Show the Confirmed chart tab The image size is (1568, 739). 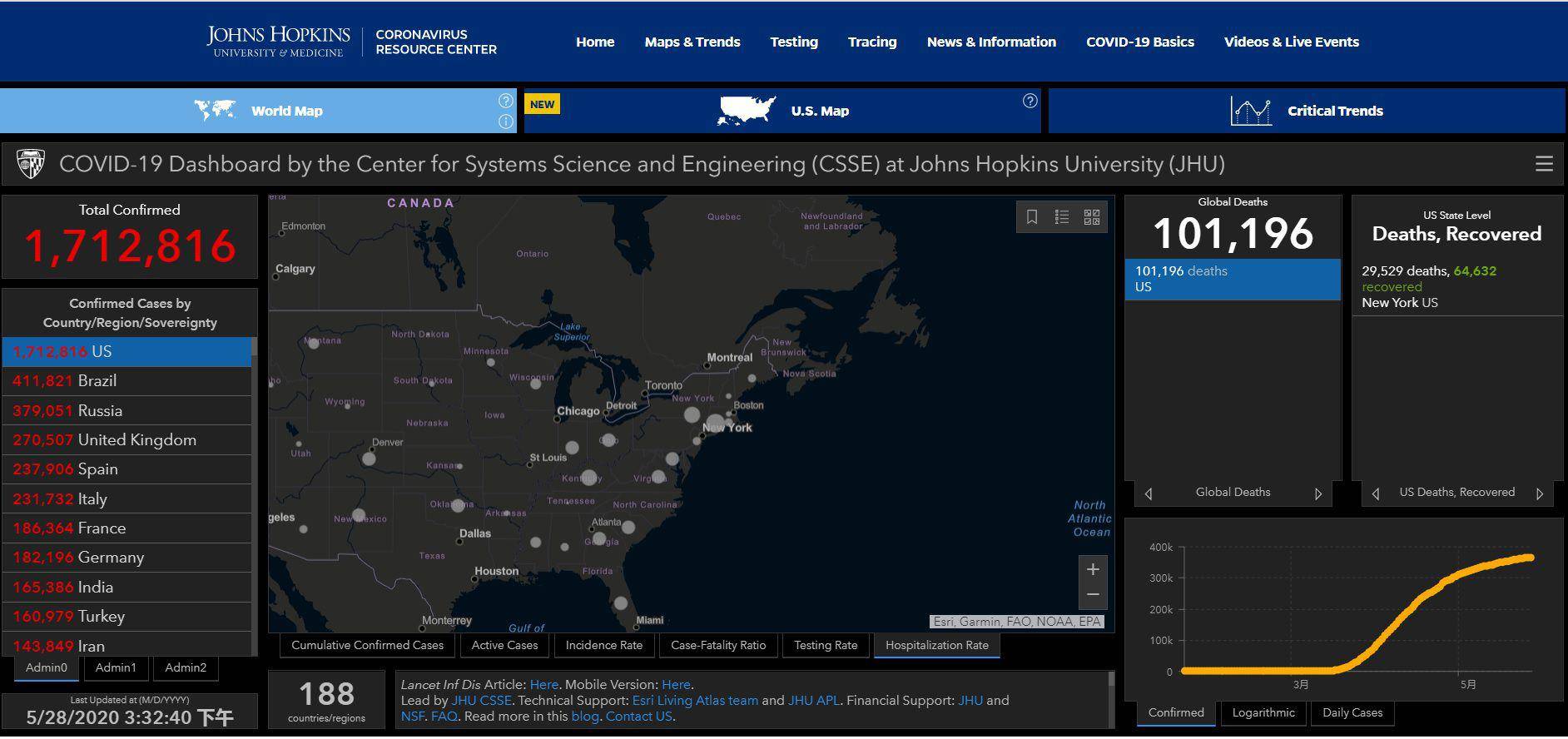click(x=1176, y=713)
